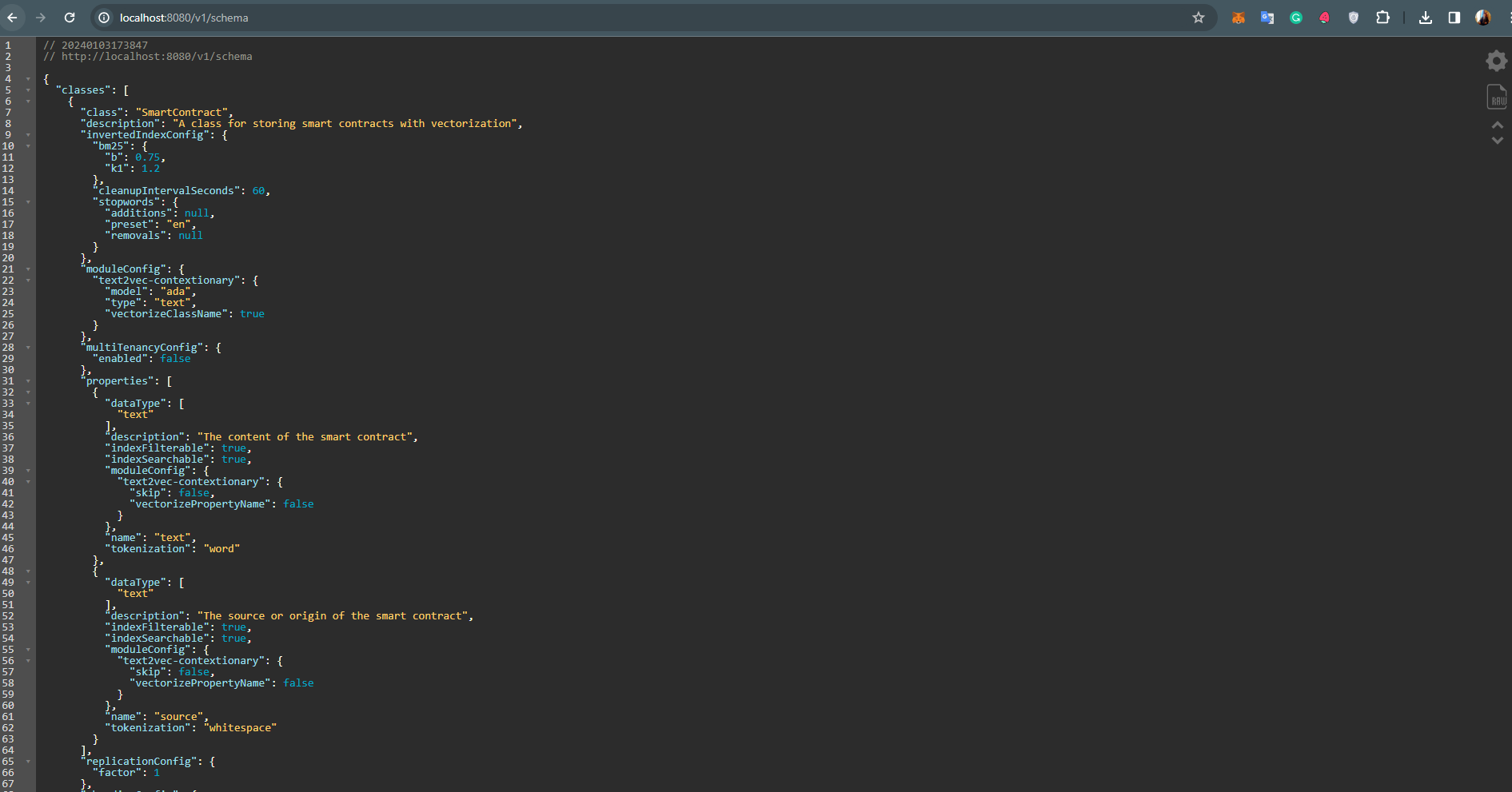Open the user profile avatar menu
1512x792 pixels.
click(1482, 18)
